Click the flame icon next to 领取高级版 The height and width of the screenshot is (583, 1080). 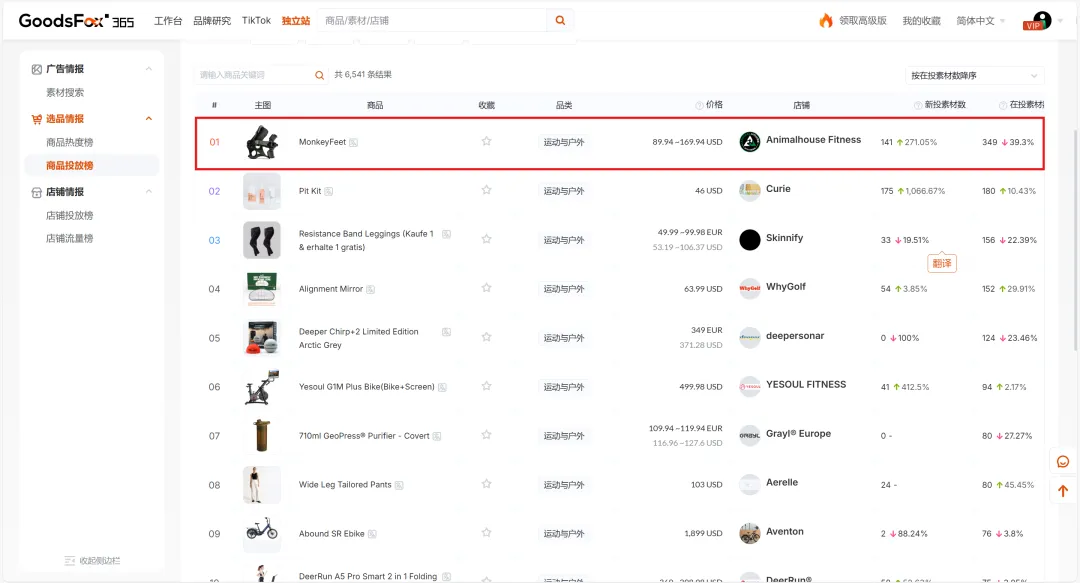point(825,20)
